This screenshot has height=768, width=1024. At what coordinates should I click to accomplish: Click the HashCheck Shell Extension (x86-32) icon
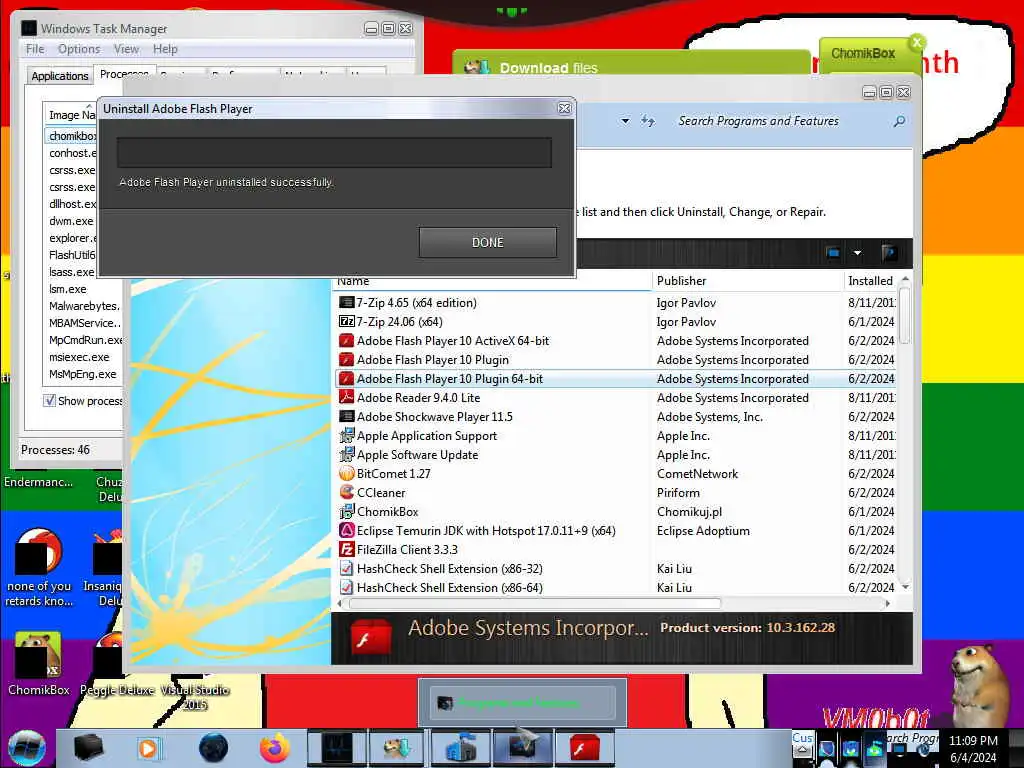pos(346,568)
